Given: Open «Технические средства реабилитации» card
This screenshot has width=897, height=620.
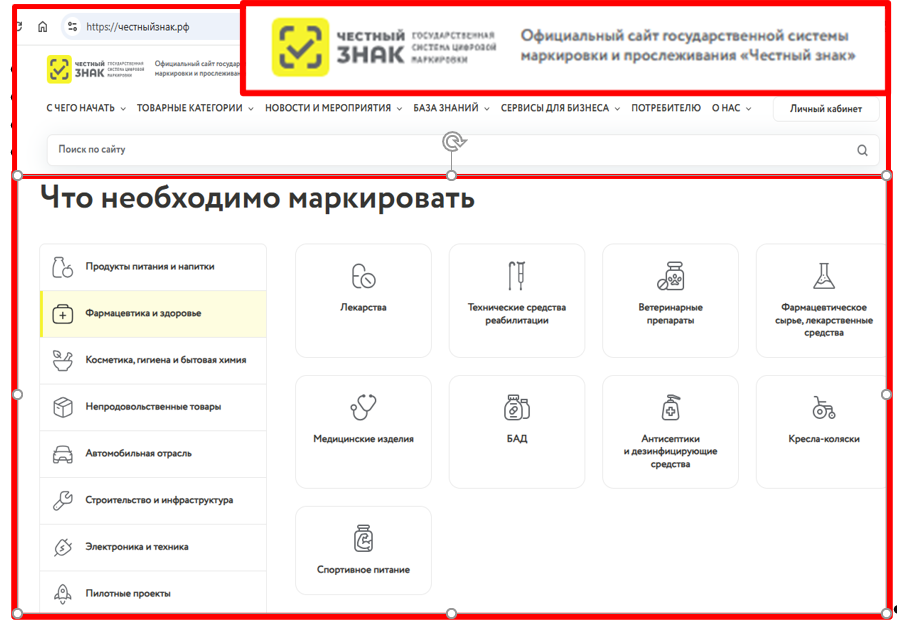Looking at the screenshot, I should point(517,301).
